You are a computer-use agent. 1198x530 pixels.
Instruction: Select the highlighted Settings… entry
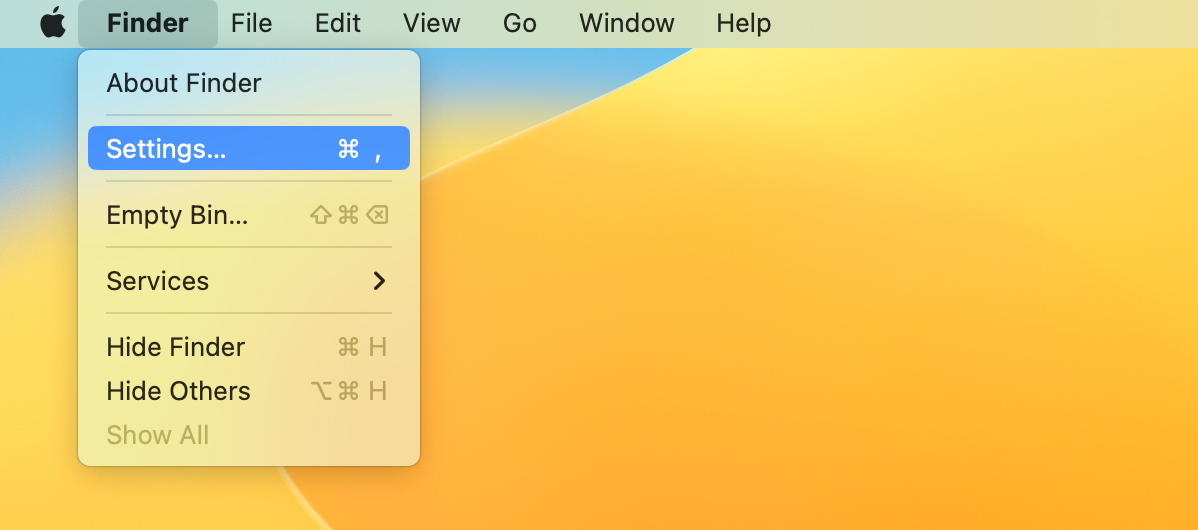click(x=249, y=148)
